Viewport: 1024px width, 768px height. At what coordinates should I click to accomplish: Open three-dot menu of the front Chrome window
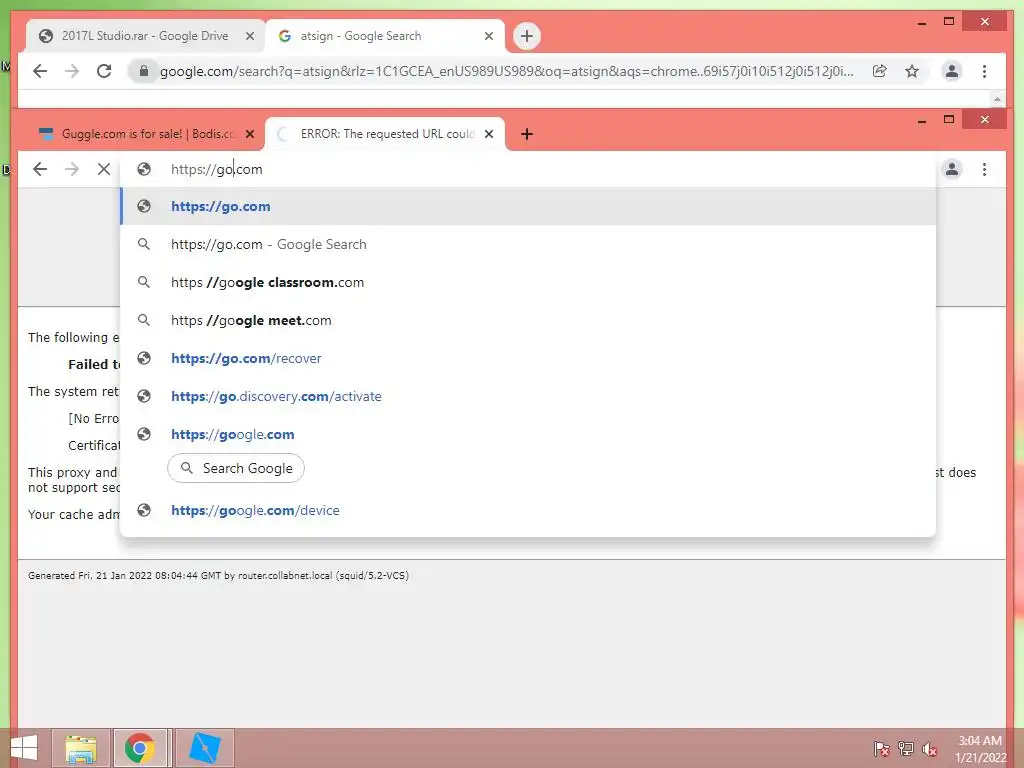click(x=984, y=169)
